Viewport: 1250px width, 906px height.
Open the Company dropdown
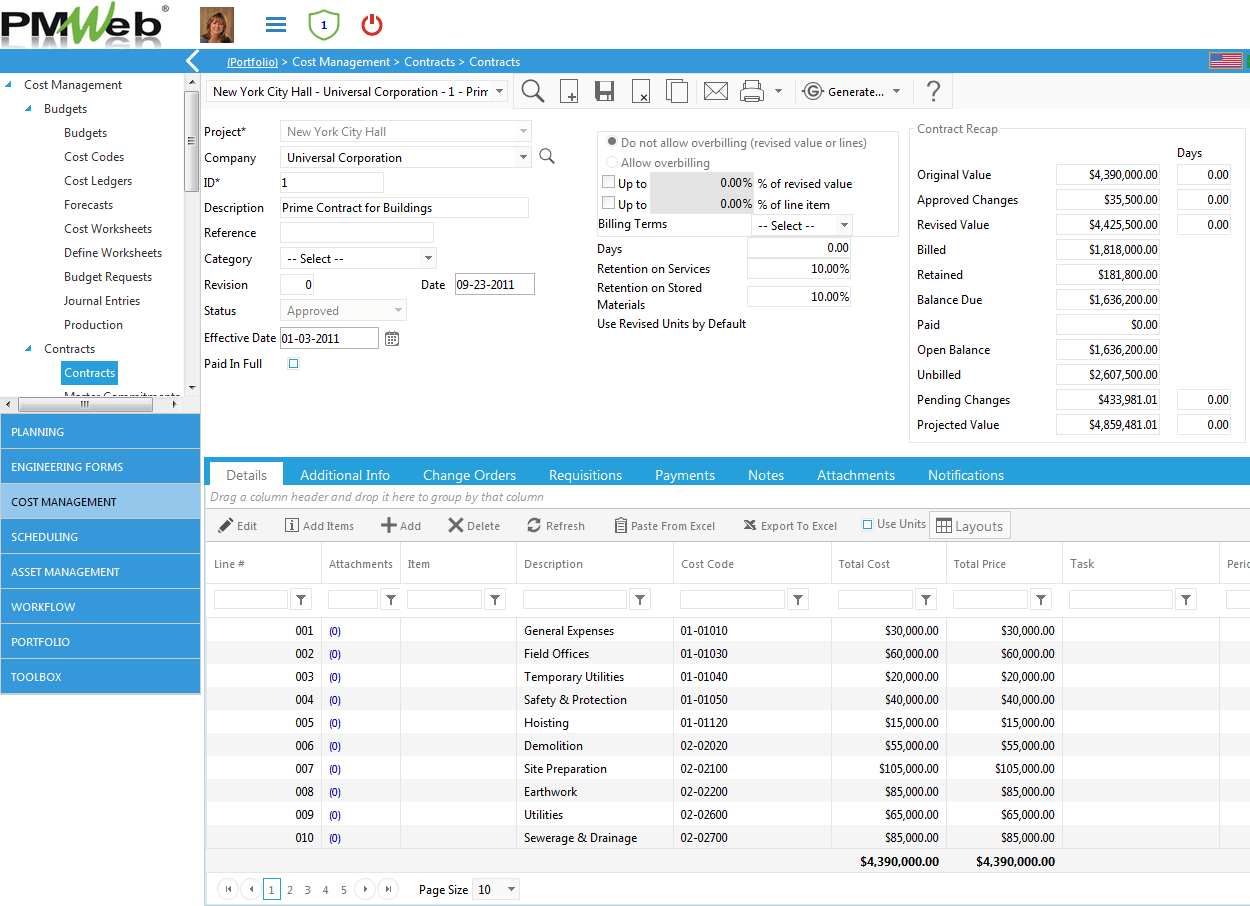point(523,157)
